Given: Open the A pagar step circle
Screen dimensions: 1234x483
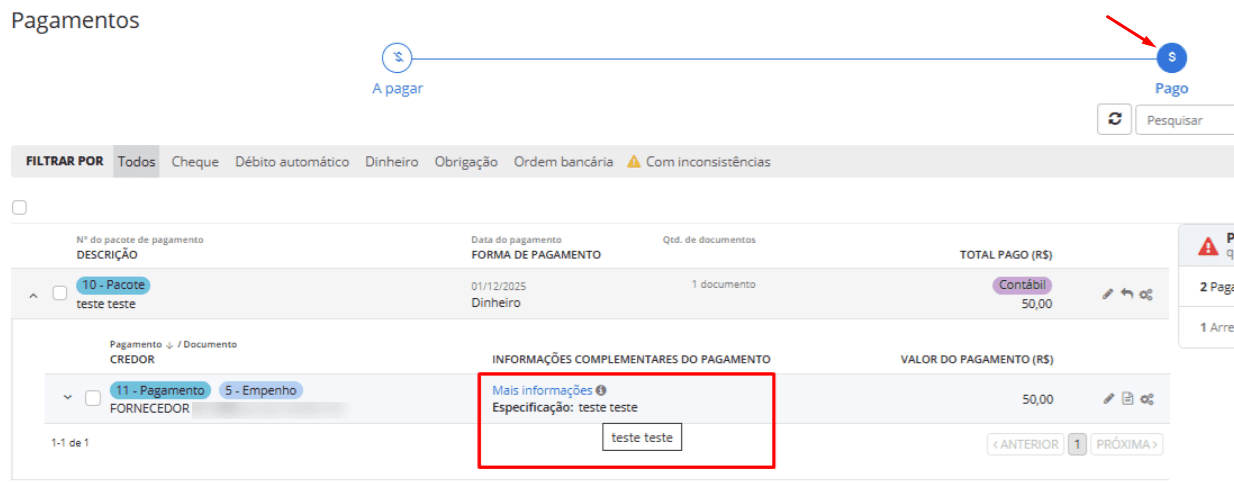Looking at the screenshot, I should (x=397, y=58).
